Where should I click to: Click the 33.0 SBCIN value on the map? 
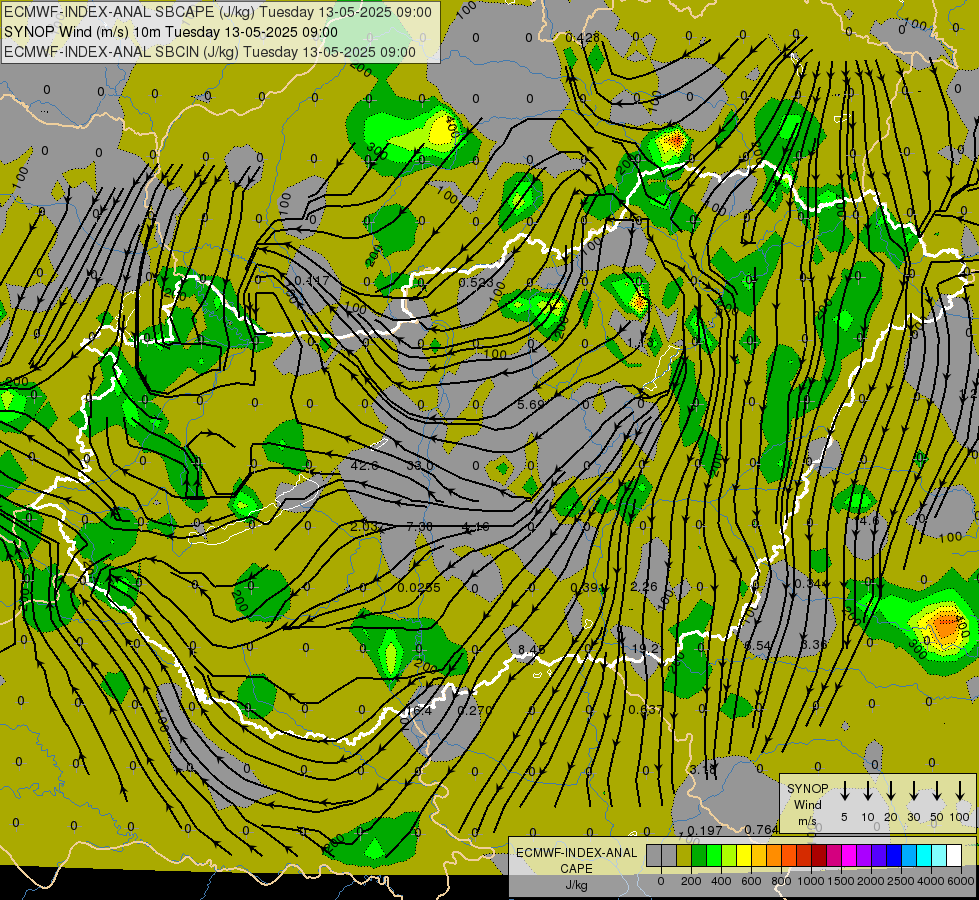(420, 465)
